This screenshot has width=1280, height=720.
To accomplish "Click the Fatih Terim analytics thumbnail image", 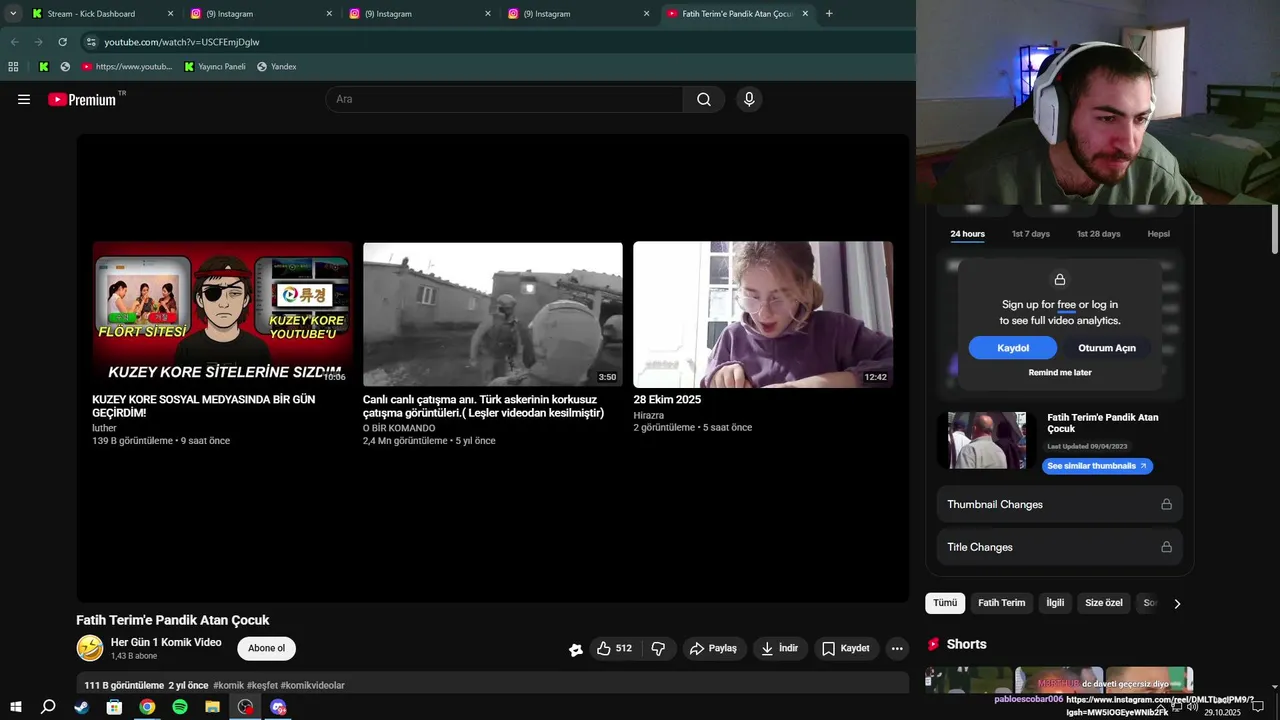I will (987, 440).
